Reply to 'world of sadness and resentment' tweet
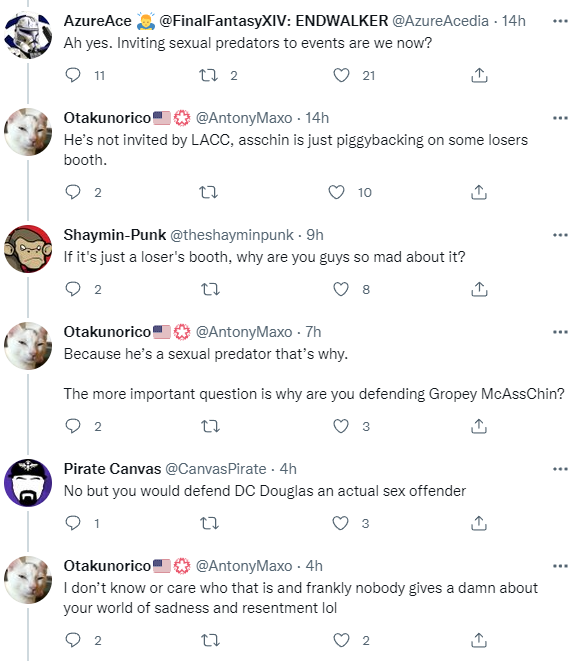Viewport: 586px width, 661px height. pos(73,640)
